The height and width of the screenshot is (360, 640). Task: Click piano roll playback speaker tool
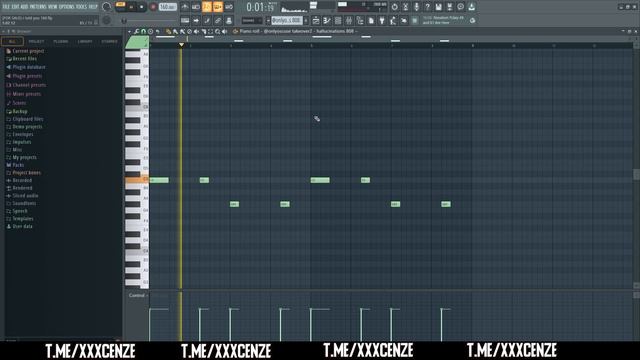tap(224, 31)
